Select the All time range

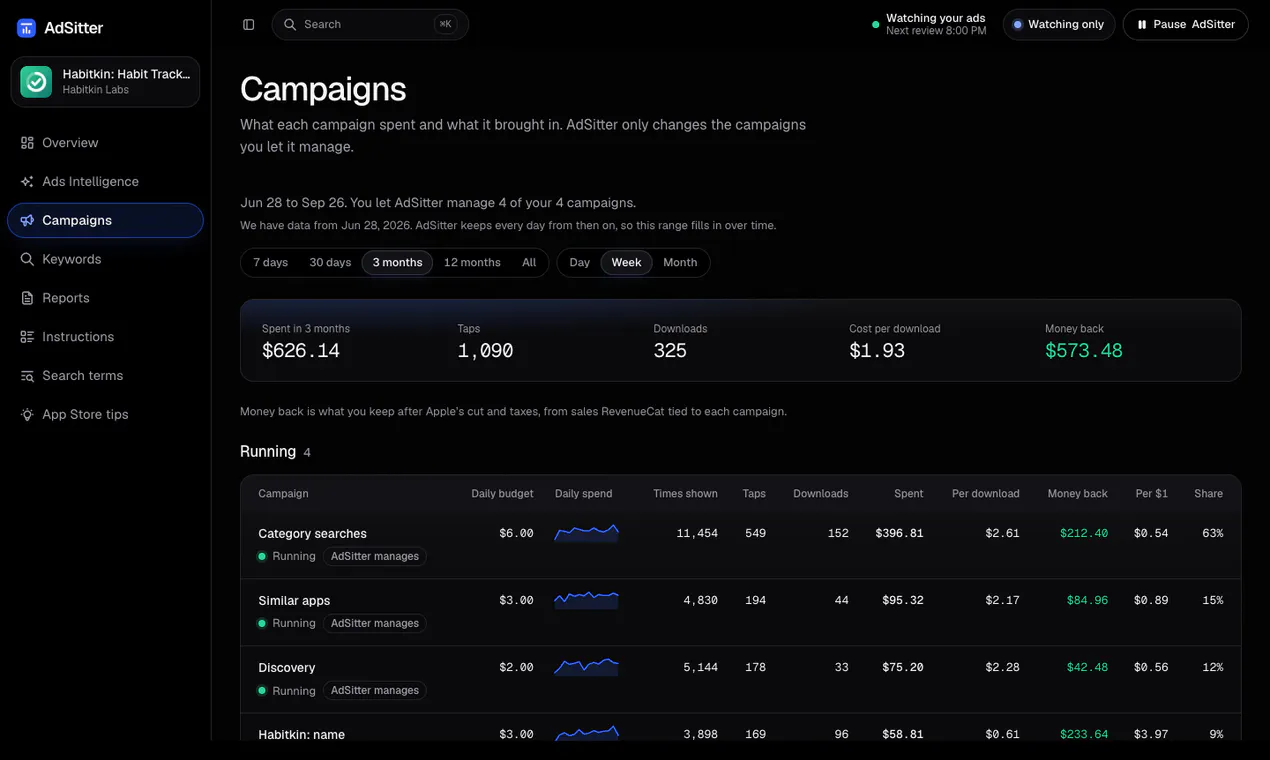click(x=529, y=263)
